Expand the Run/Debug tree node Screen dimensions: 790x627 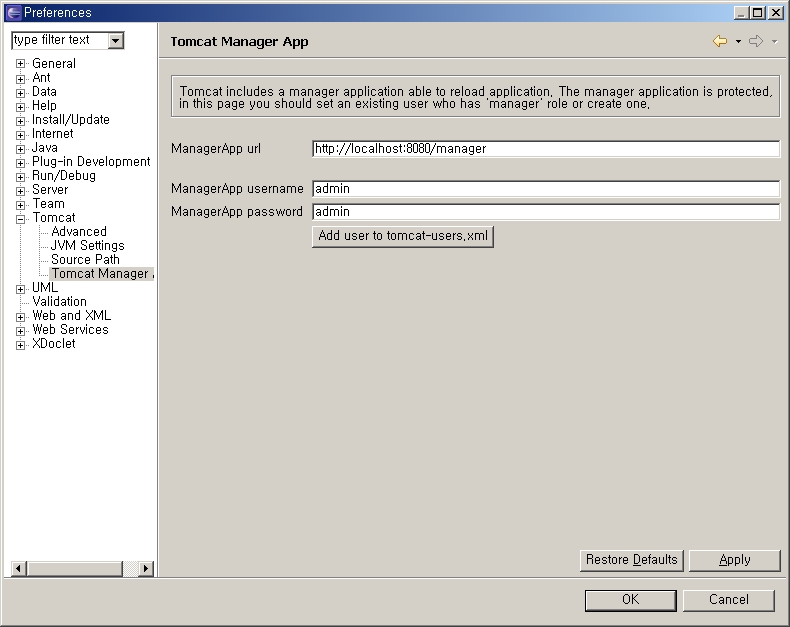click(20, 177)
